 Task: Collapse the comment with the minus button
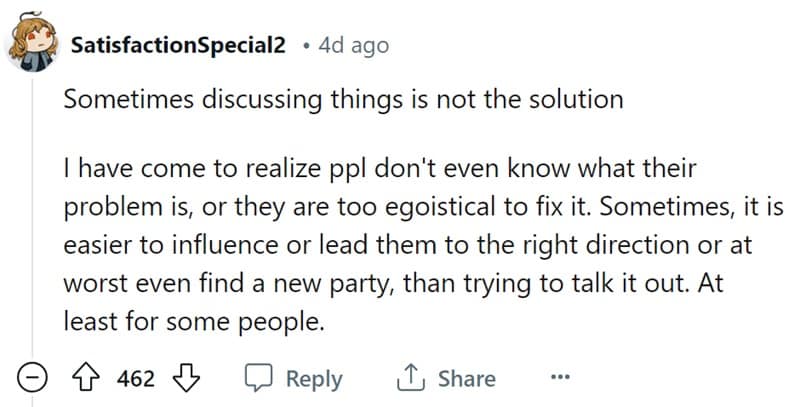click(x=34, y=379)
